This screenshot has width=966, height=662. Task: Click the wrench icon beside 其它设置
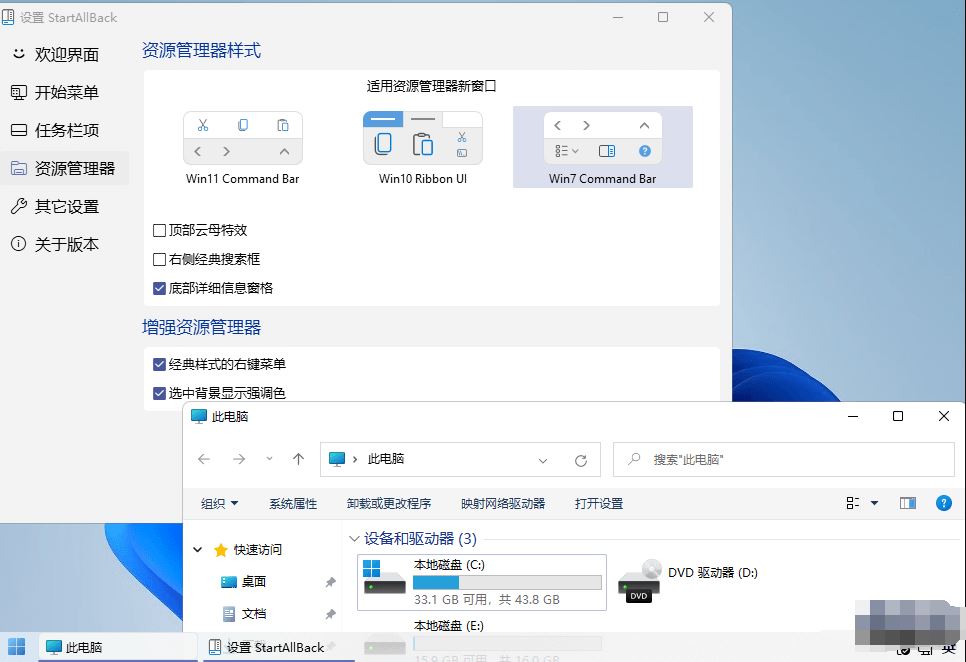coord(19,206)
